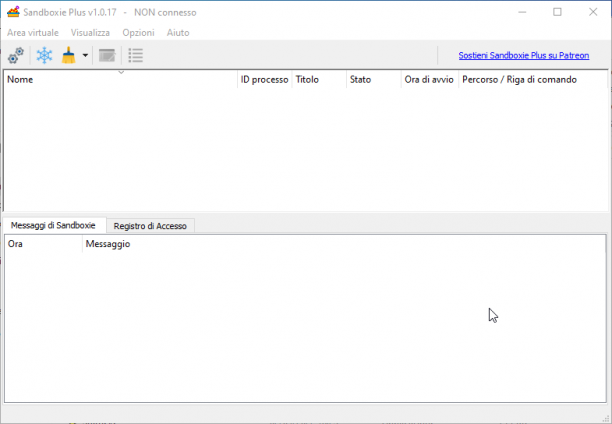Screen dimensions: 612x424
Task: Expand the broom icon dropdown arrow
Action: (x=85, y=55)
